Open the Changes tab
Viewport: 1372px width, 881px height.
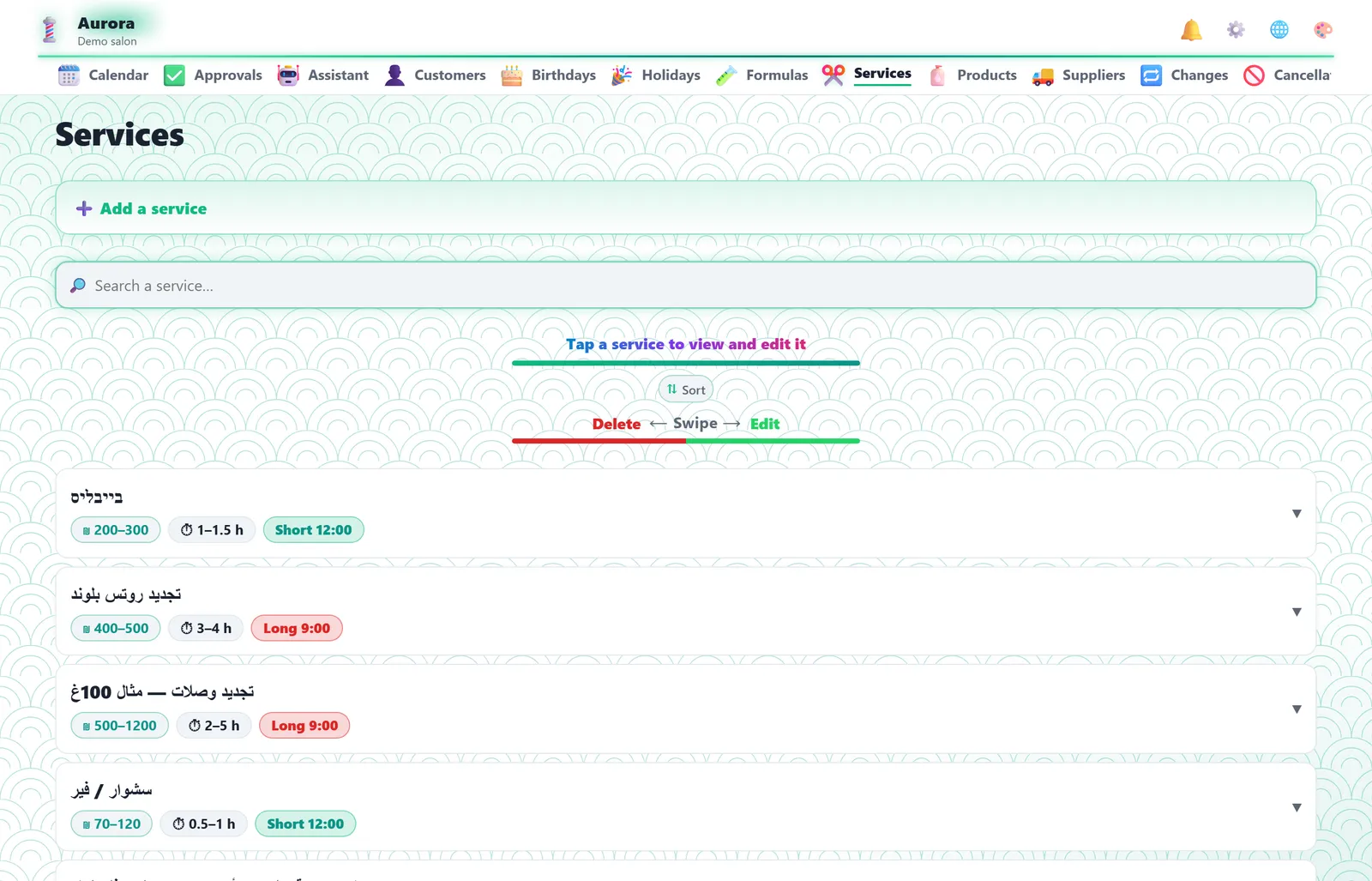pos(1184,75)
